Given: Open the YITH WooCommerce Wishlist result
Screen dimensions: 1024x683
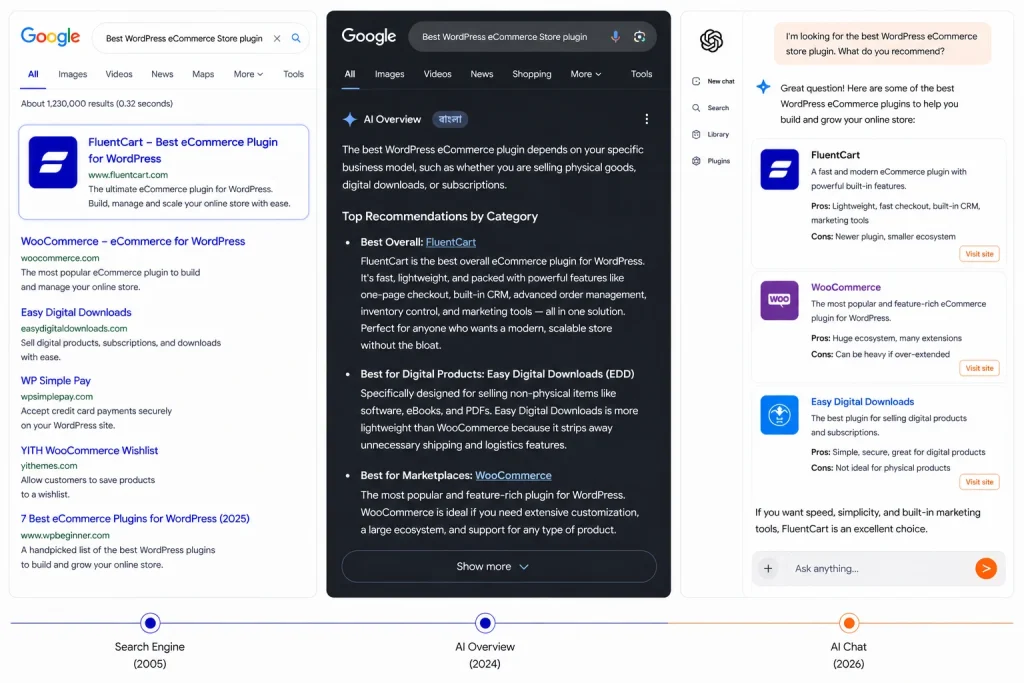Looking at the screenshot, I should click(x=89, y=451).
